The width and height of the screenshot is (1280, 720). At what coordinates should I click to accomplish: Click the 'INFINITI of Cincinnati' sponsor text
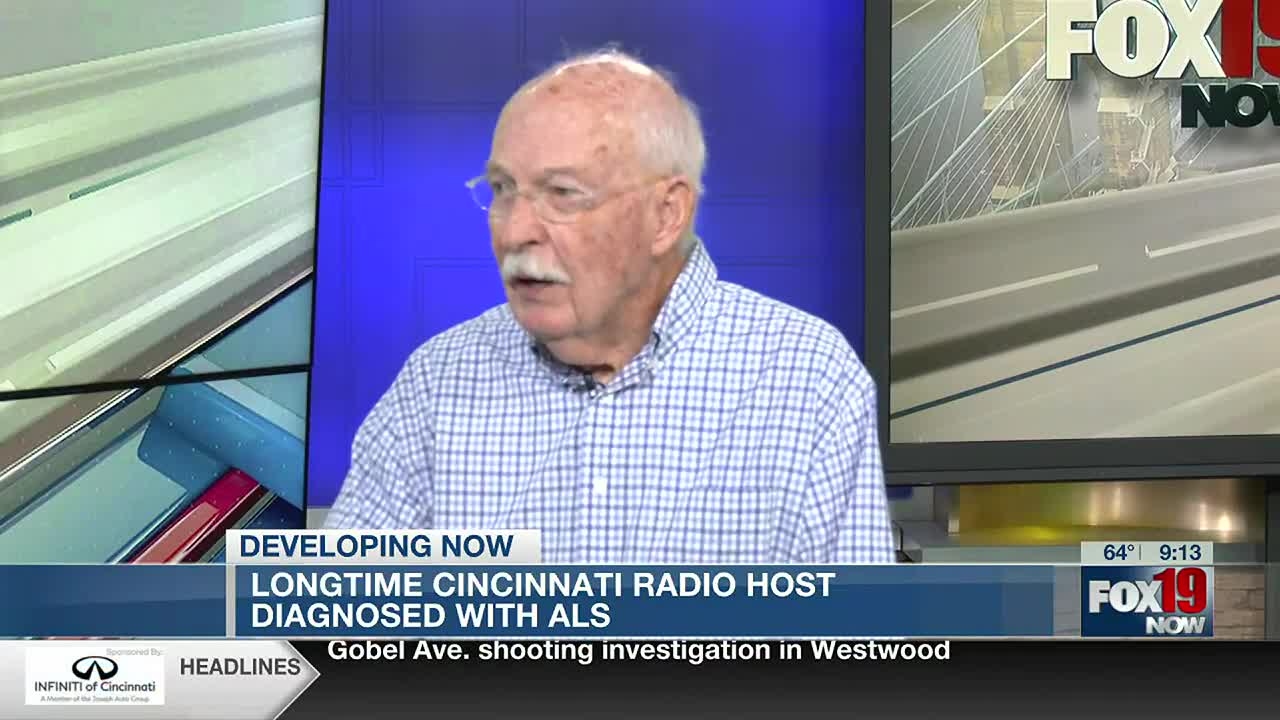point(94,687)
